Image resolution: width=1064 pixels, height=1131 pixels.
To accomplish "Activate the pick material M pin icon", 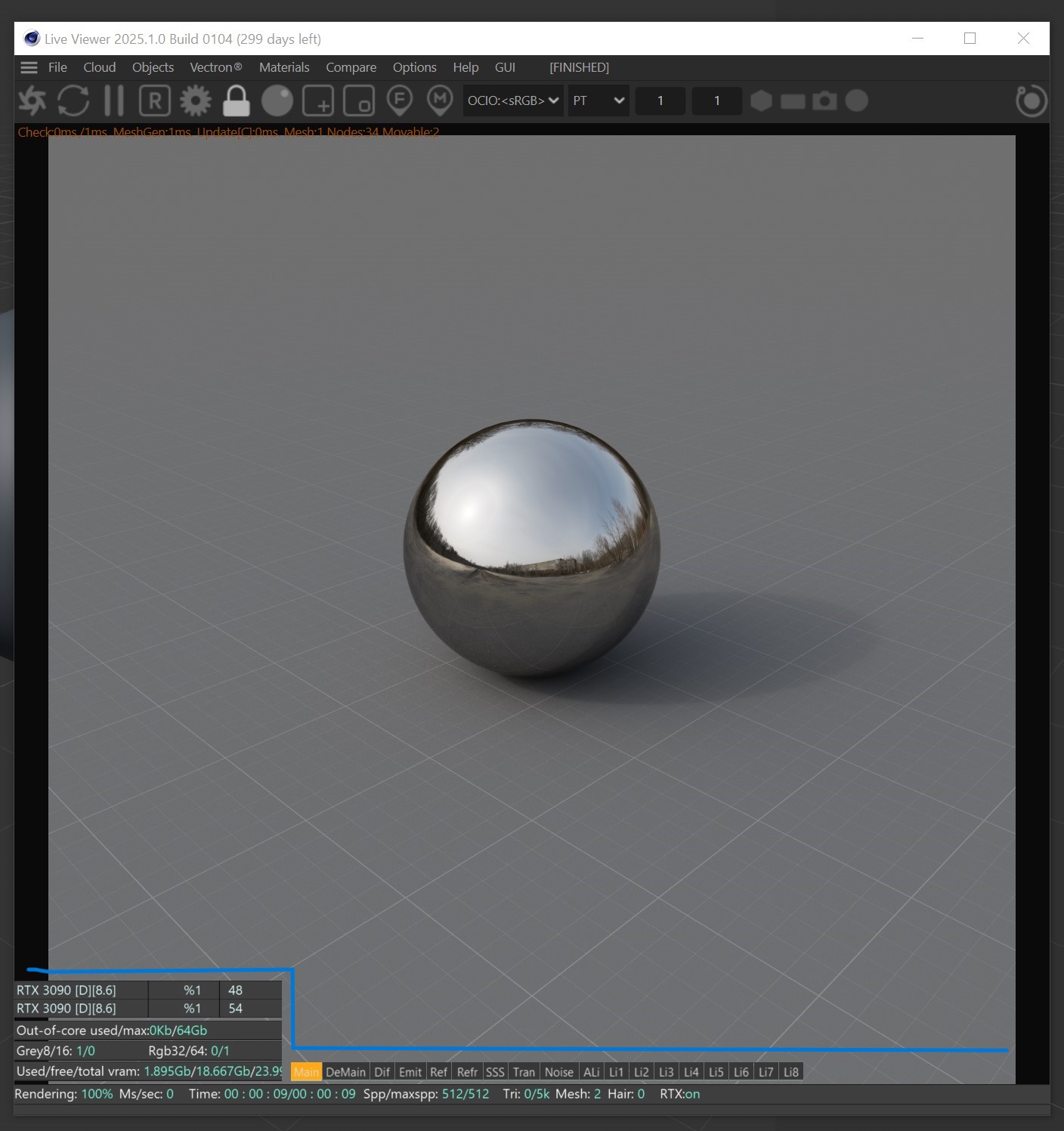I will tap(440, 100).
